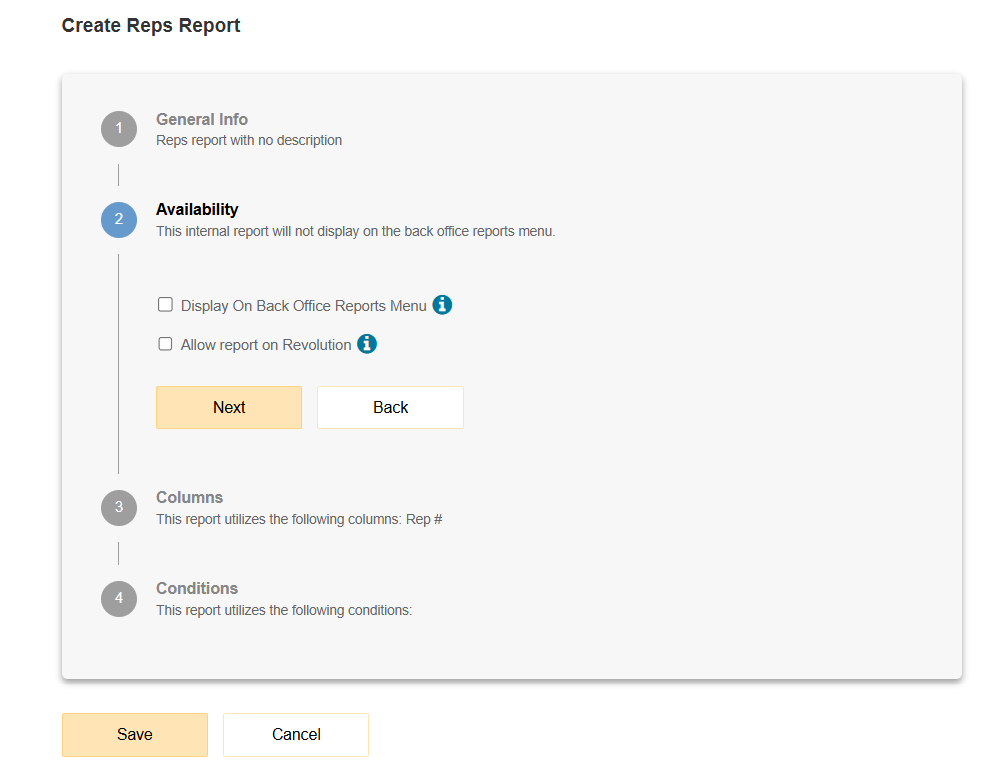Select the step 2 Availability circle
This screenshot has width=1005, height=775.
pos(118,219)
